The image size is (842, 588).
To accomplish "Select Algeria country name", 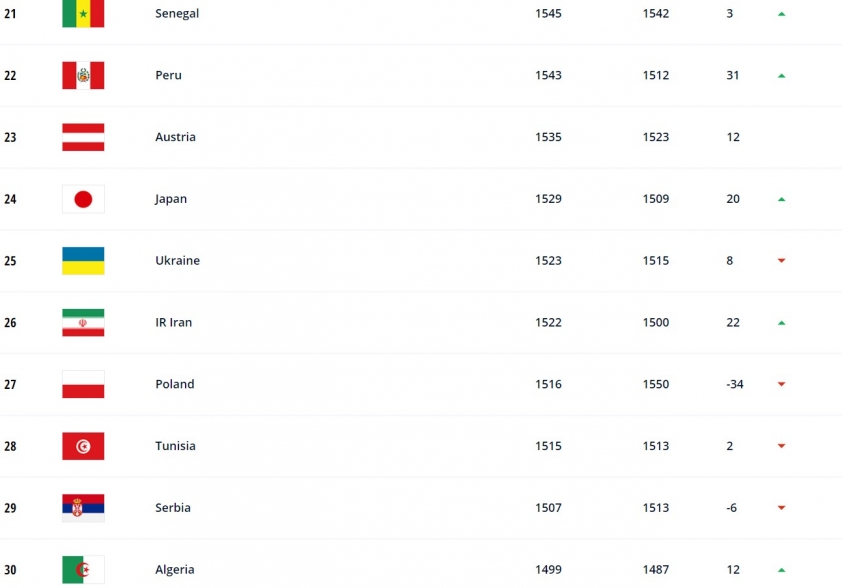I will click(x=175, y=570).
